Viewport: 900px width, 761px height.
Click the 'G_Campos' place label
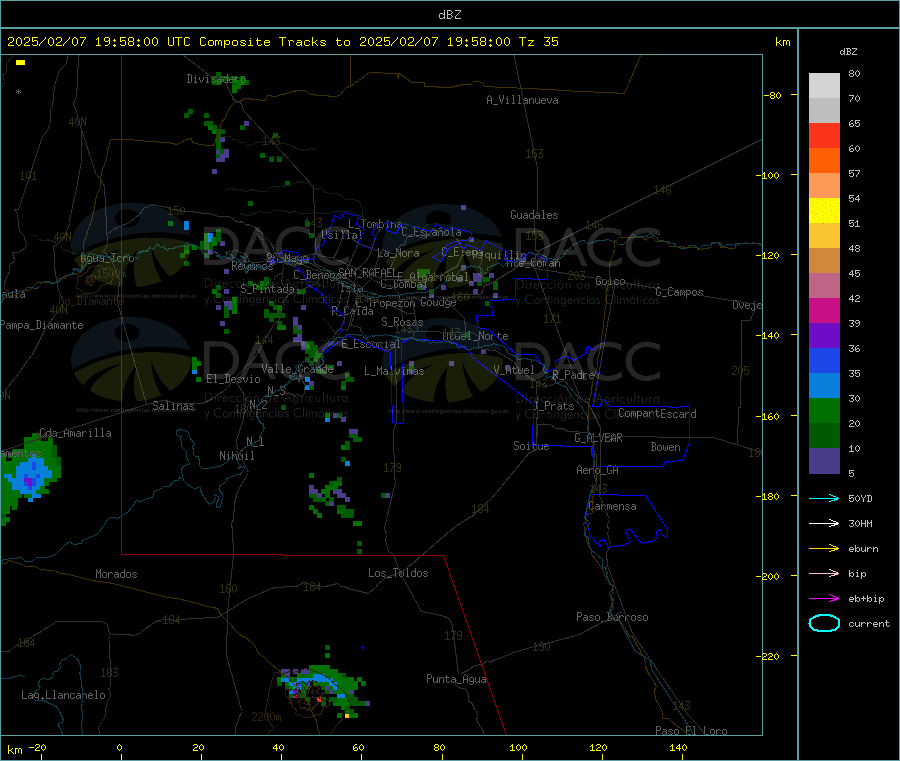pos(679,292)
